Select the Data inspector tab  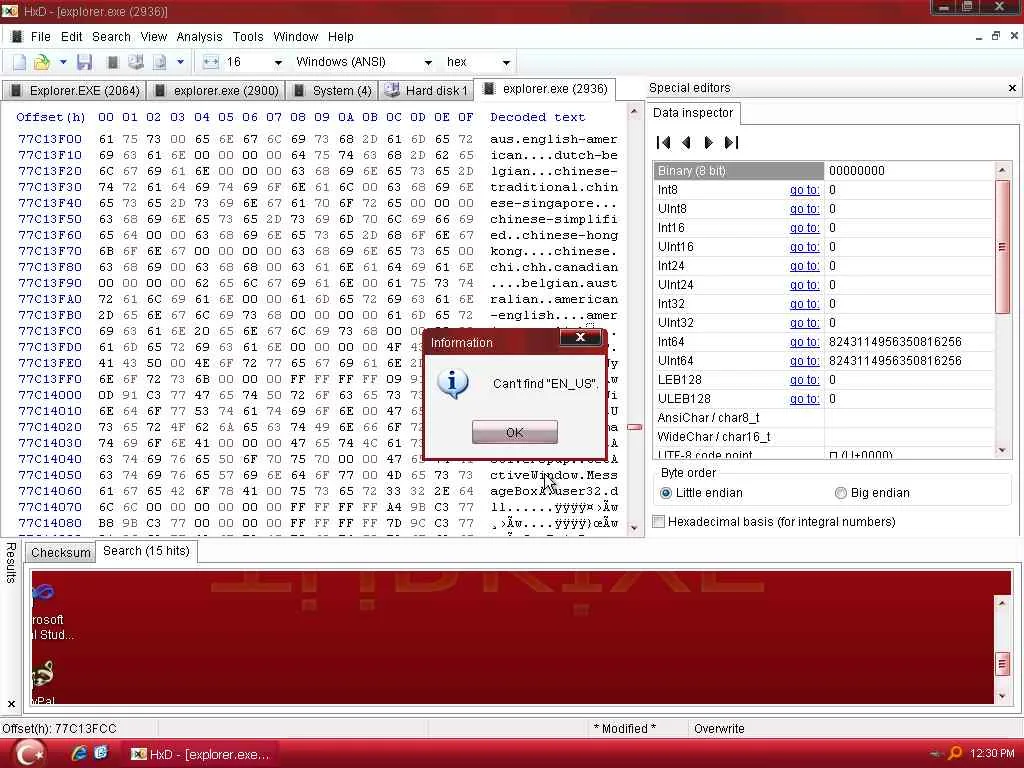coord(693,112)
